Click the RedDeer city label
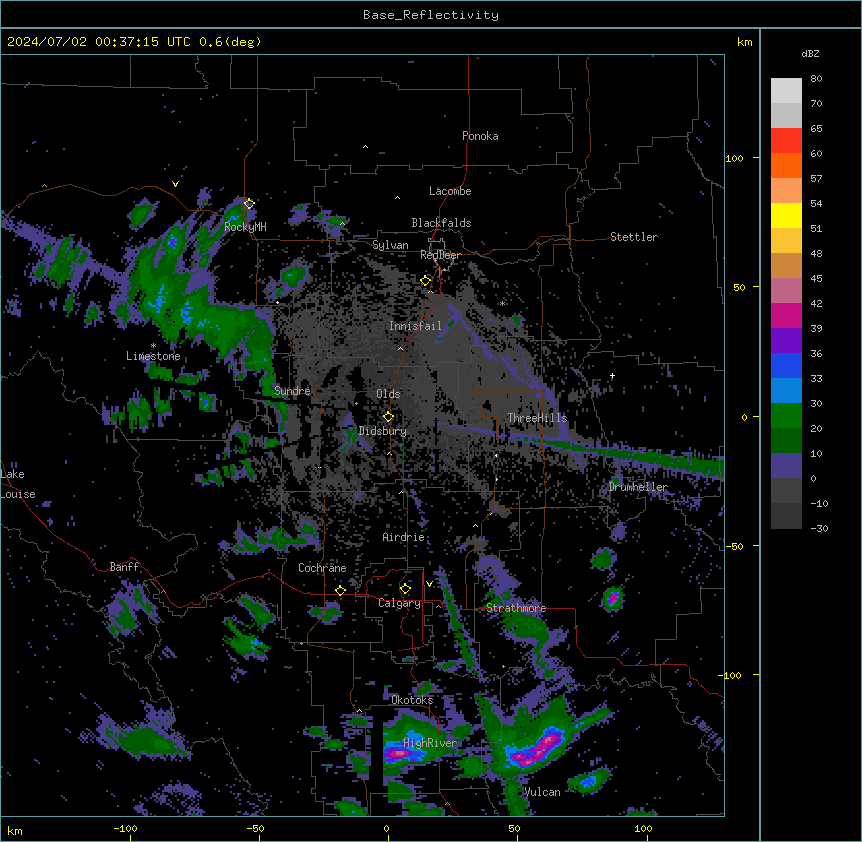862x842 pixels. click(440, 255)
